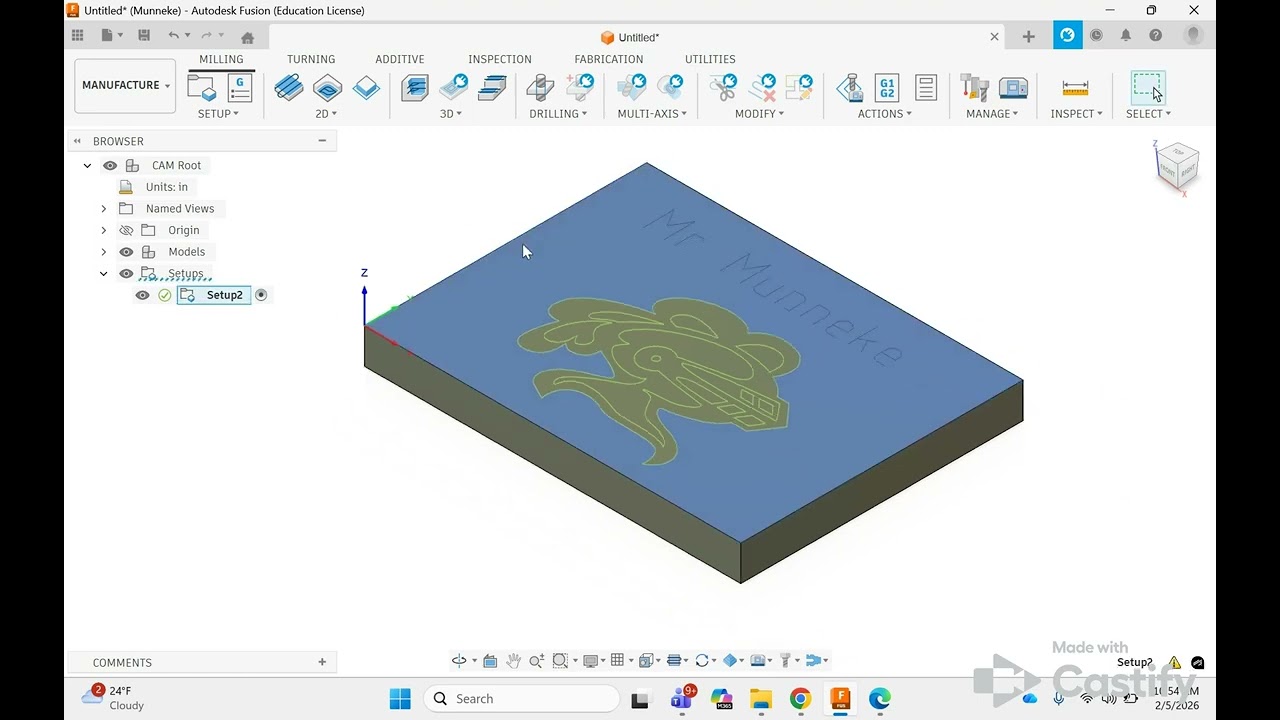This screenshot has height=720, width=1280.
Task: Select the 2D Adaptive Clearing tool
Action: point(289,88)
